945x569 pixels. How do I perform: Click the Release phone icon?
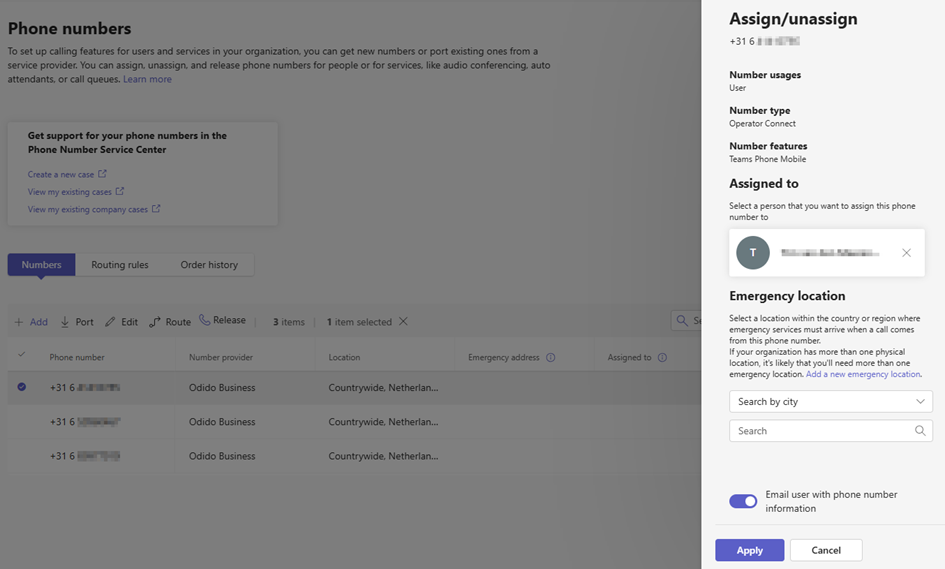click(205, 320)
